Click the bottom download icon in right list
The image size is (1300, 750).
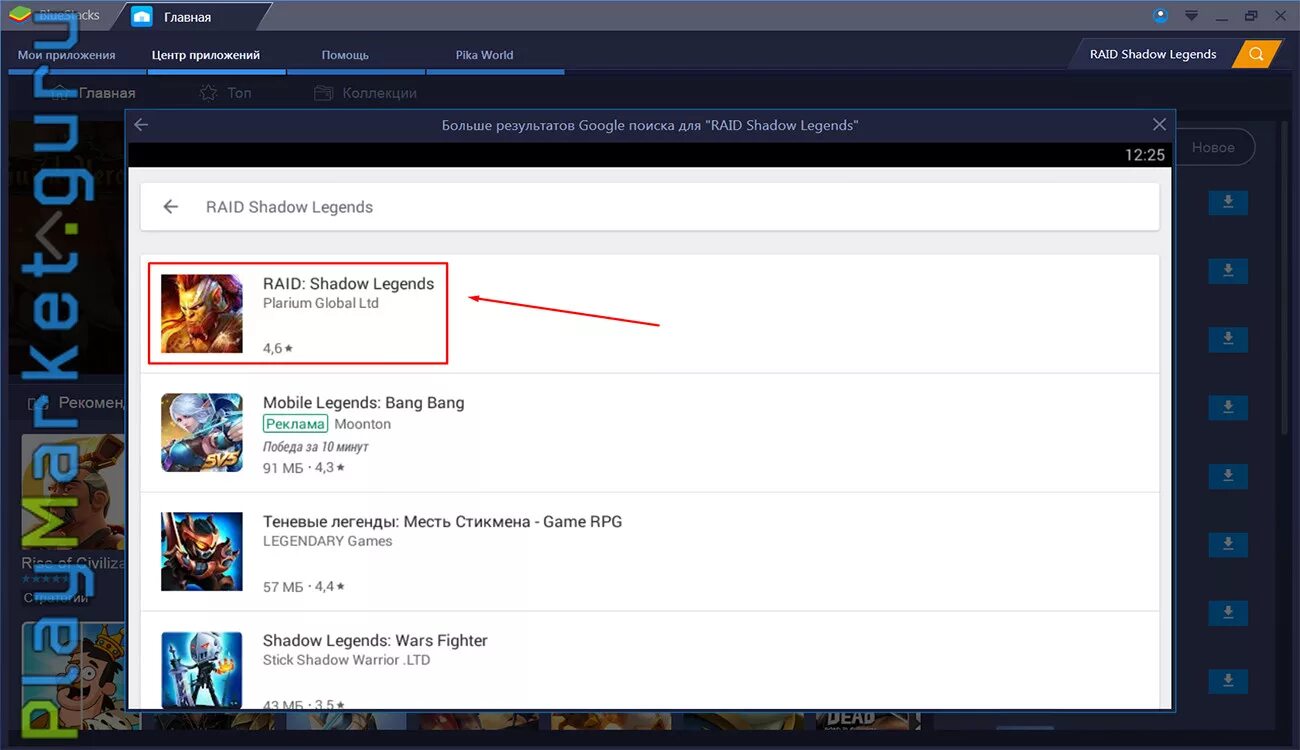click(x=1228, y=681)
